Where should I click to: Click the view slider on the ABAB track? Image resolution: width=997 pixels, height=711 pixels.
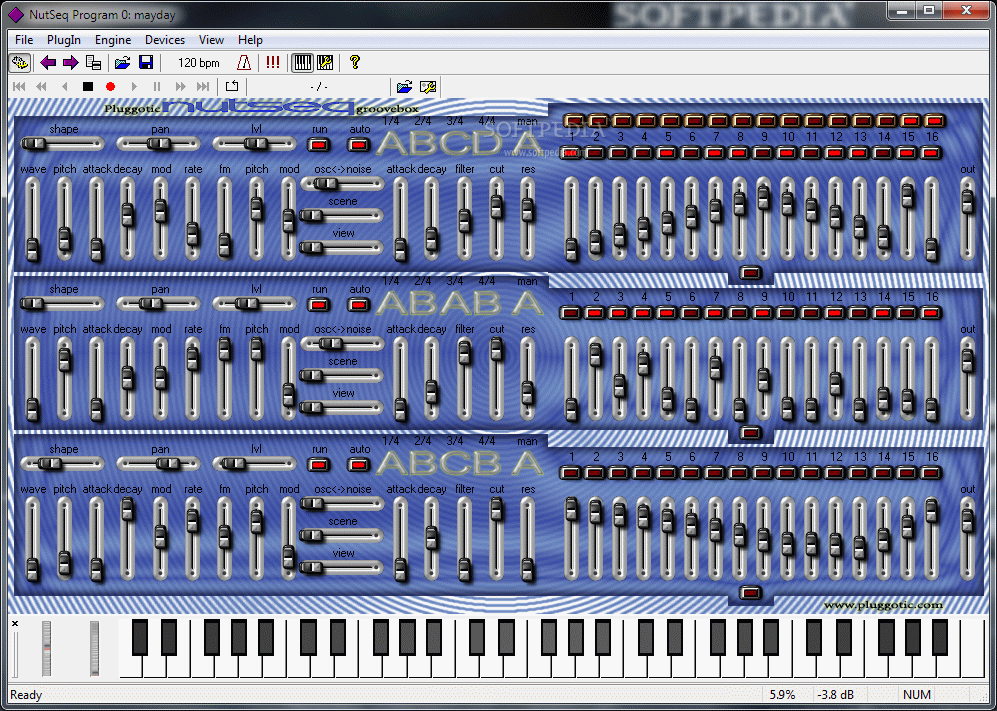click(x=342, y=408)
